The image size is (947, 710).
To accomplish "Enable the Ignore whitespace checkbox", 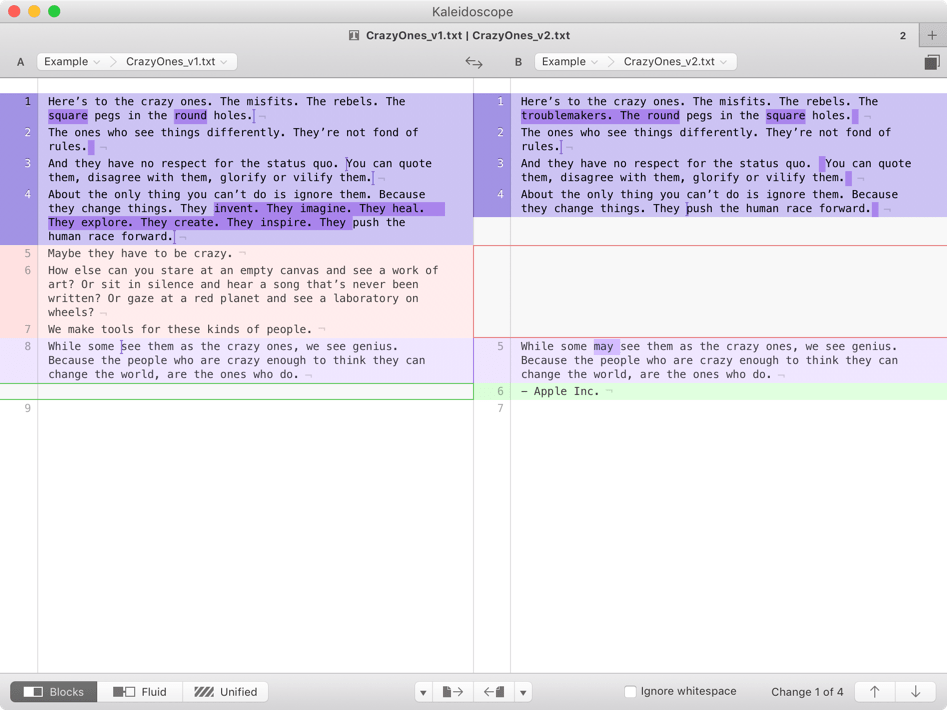I will coord(630,692).
